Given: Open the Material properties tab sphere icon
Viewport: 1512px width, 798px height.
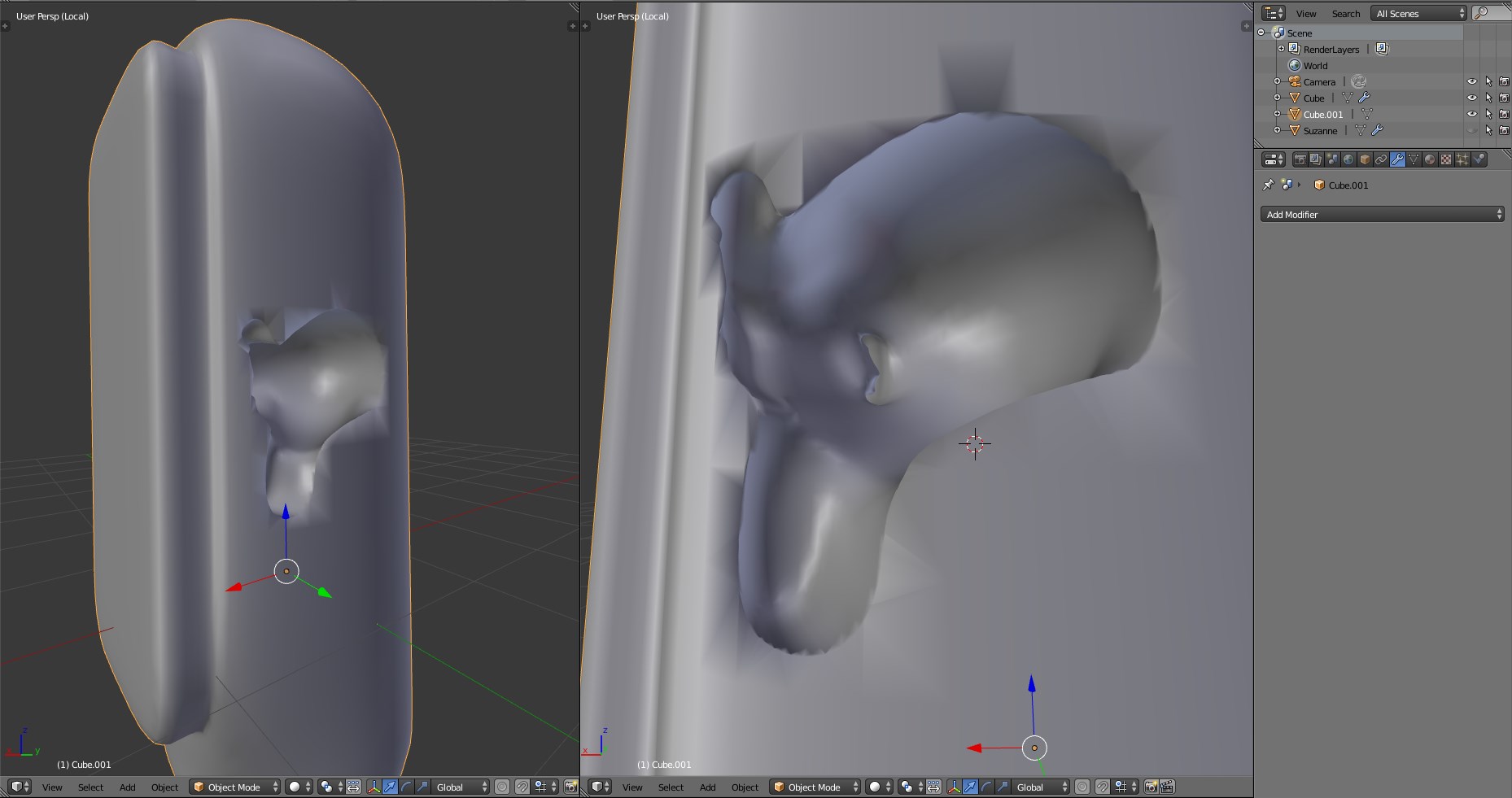Looking at the screenshot, I should (1430, 159).
